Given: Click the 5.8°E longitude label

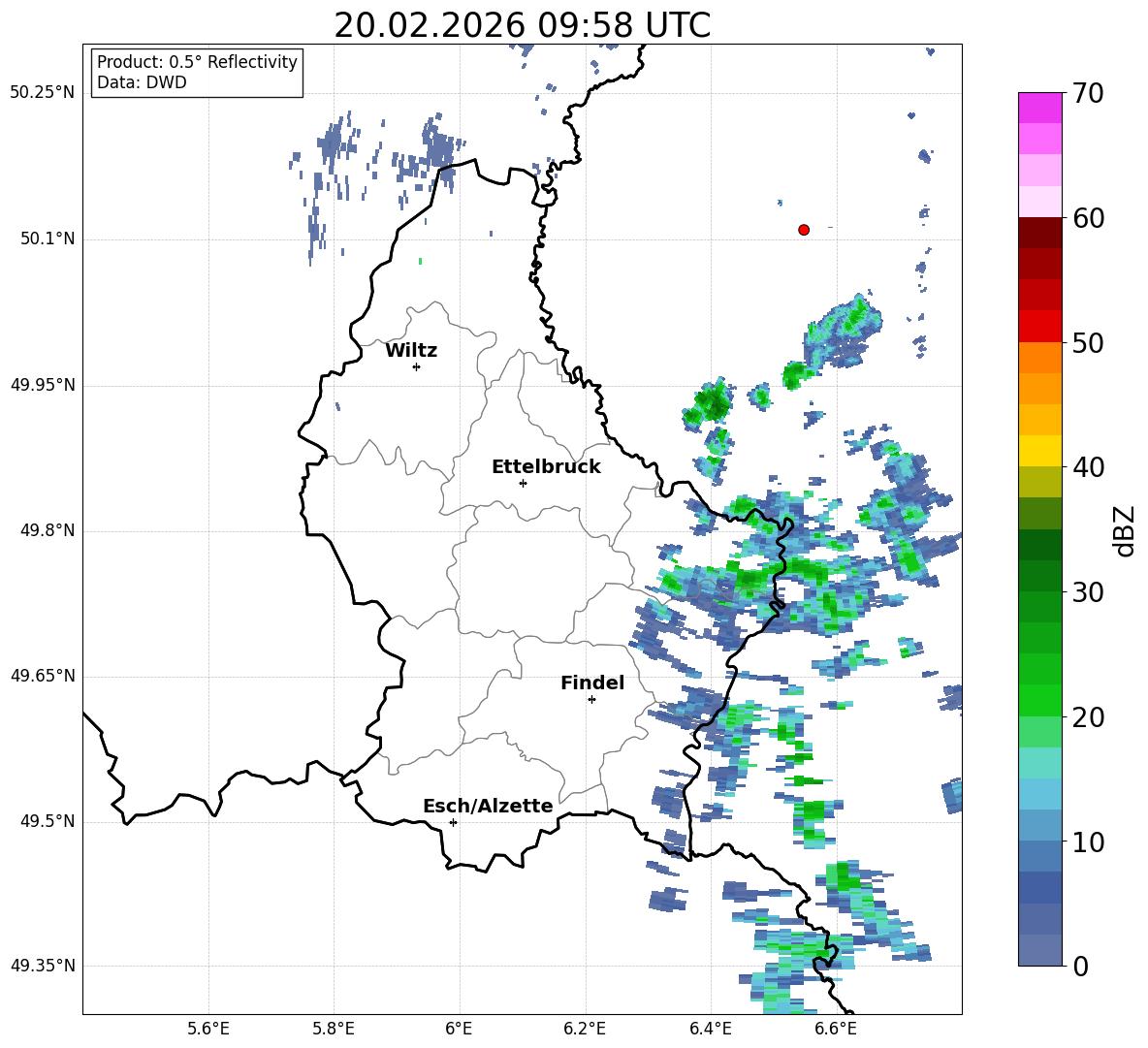Looking at the screenshot, I should point(334,1029).
